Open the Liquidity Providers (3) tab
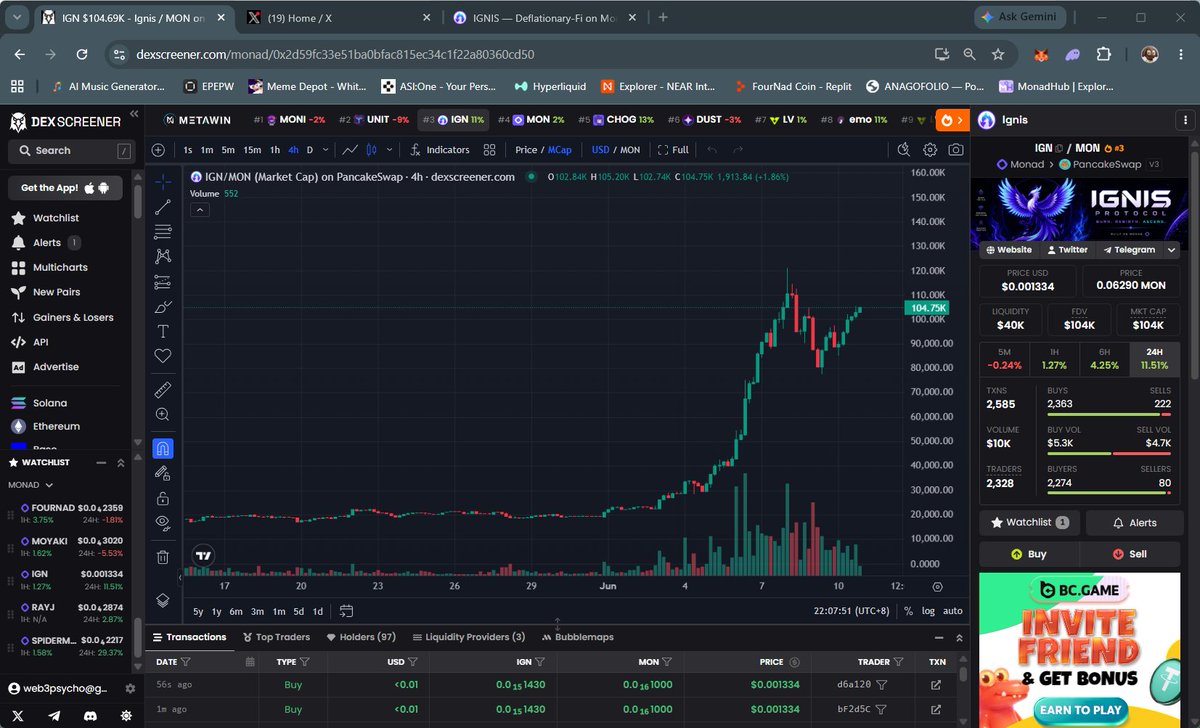1200x728 pixels. pyautogui.click(x=468, y=637)
